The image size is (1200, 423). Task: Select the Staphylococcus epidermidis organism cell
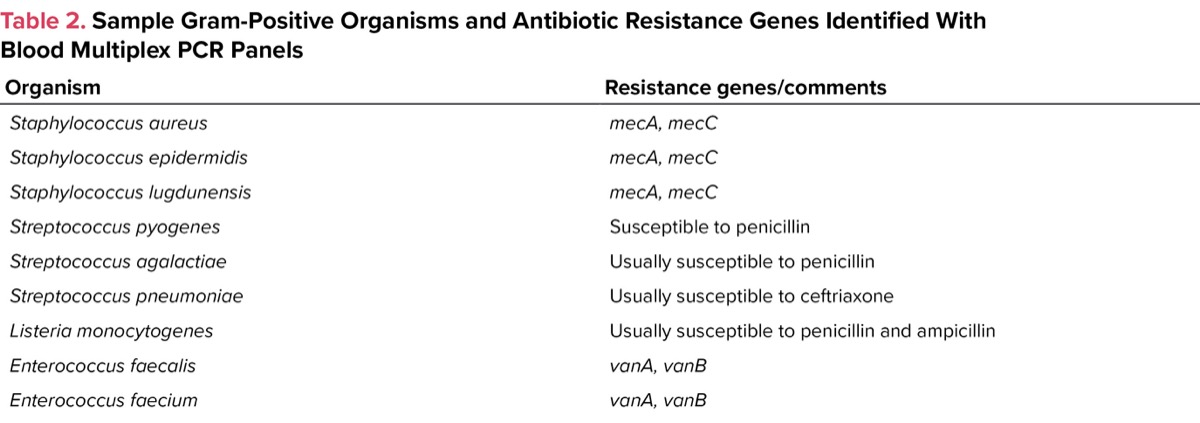[x=128, y=158]
